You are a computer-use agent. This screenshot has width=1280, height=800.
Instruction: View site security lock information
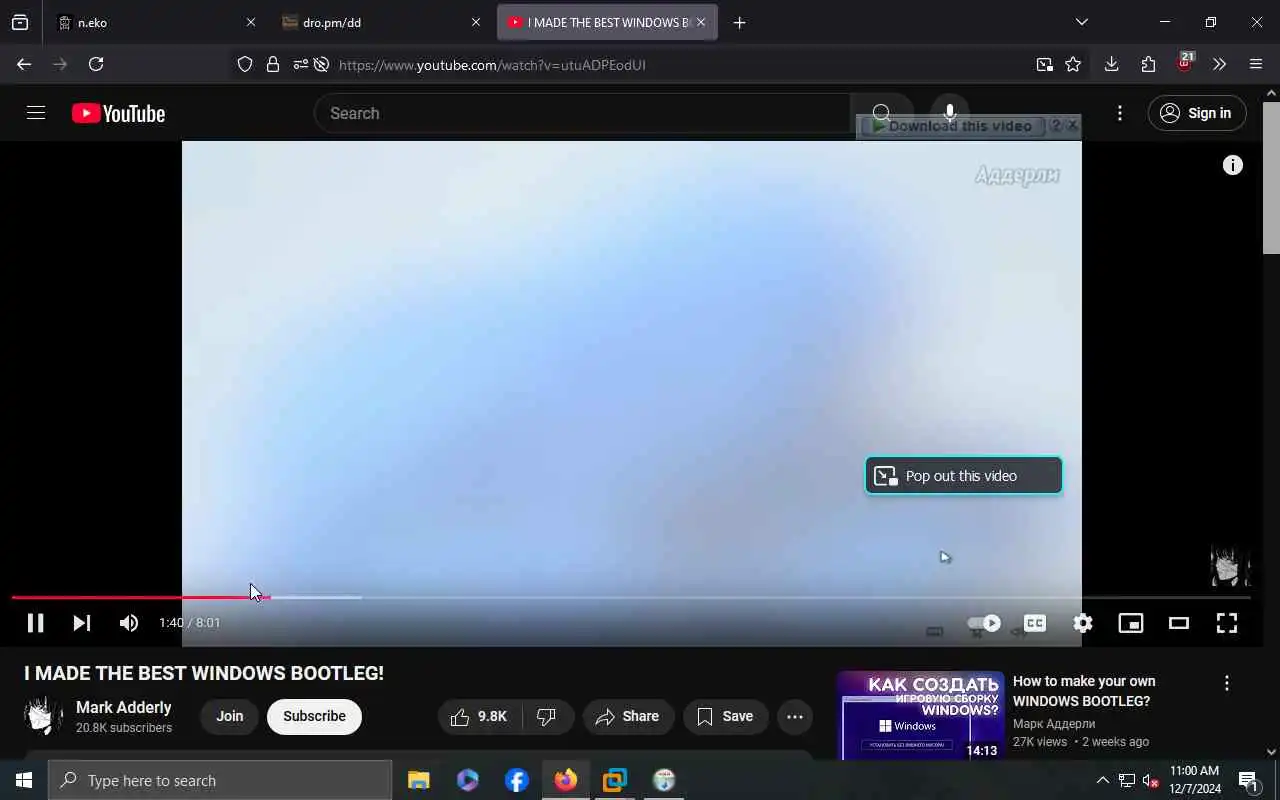(273, 64)
